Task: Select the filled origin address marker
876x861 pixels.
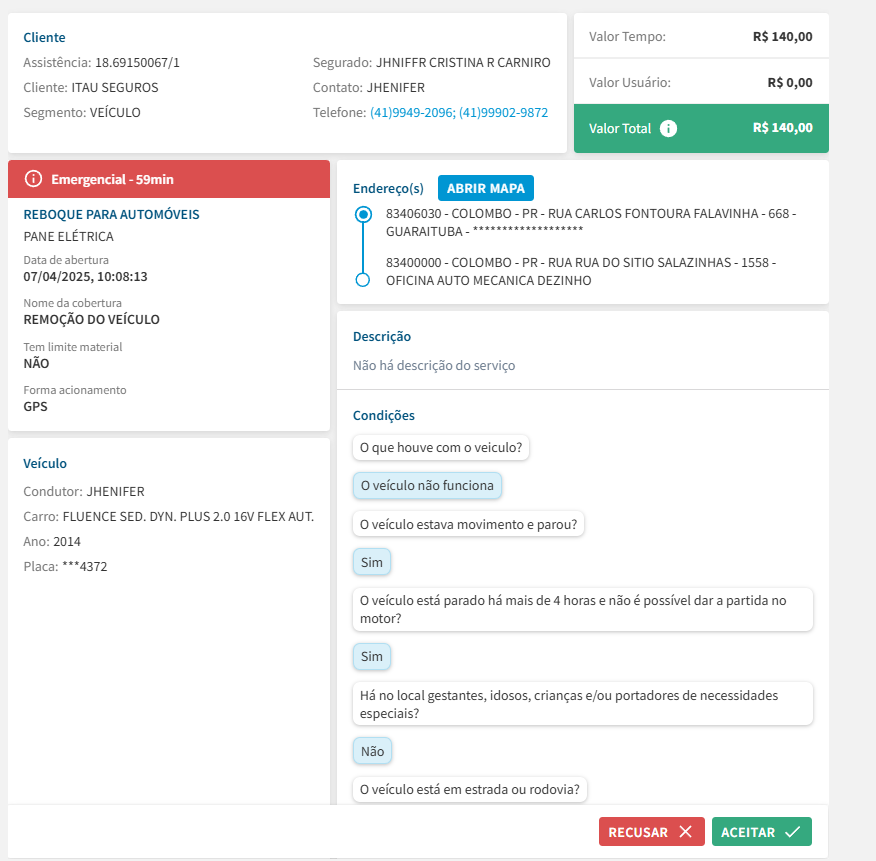Action: point(363,214)
